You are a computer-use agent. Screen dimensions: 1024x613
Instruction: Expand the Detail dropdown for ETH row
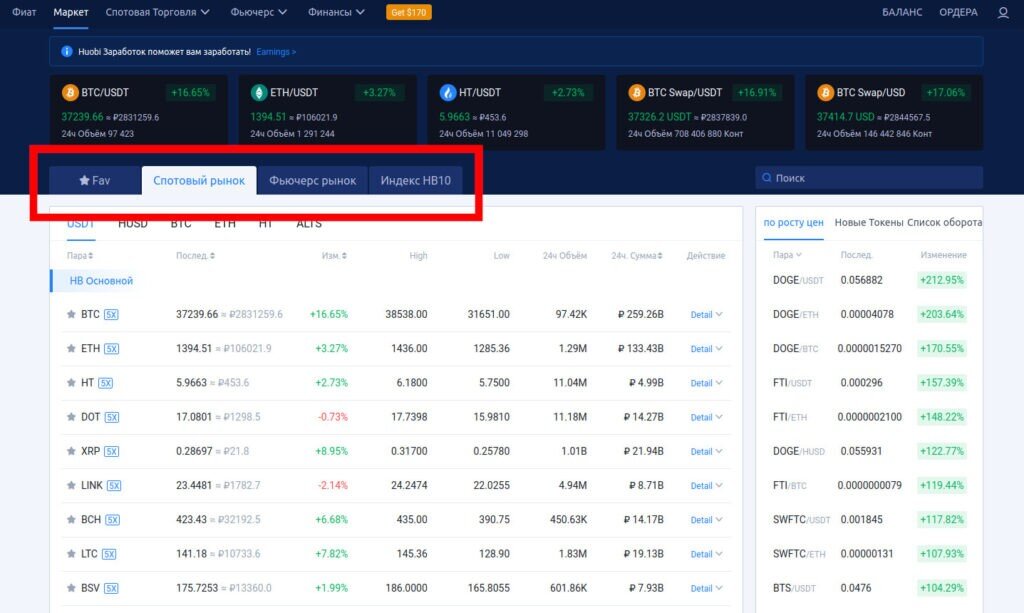pyautogui.click(x=706, y=349)
